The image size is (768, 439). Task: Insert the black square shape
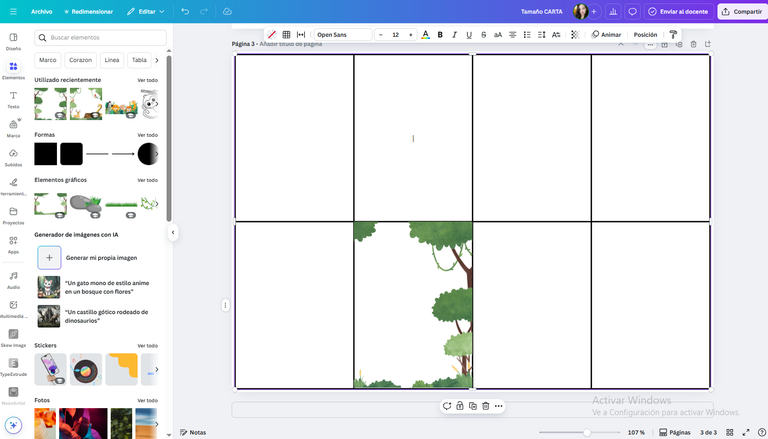46,154
